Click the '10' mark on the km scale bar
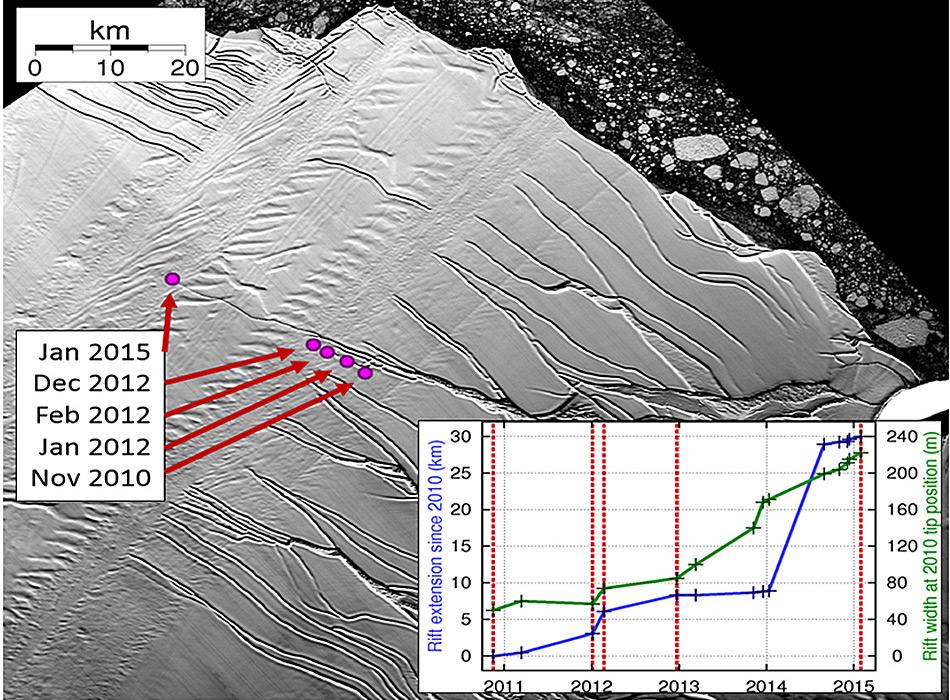This screenshot has height=700, width=950. (110, 68)
